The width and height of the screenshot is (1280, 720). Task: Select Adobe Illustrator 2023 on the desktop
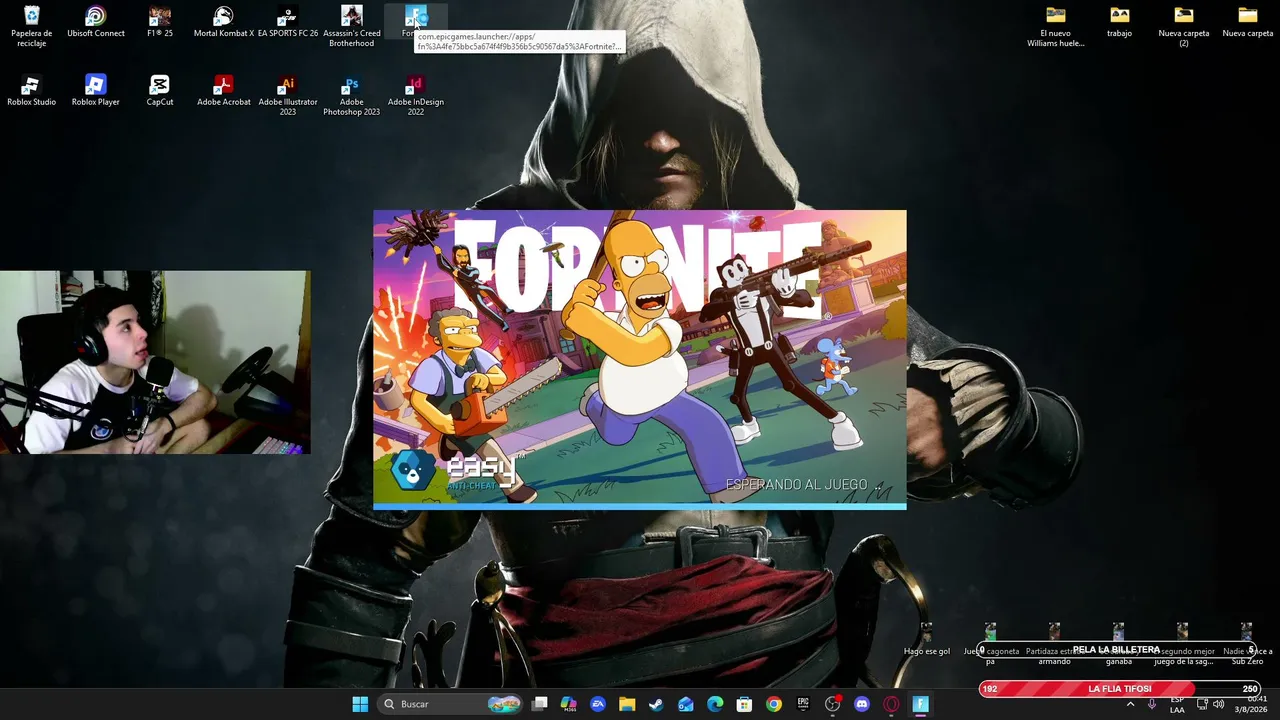288,95
